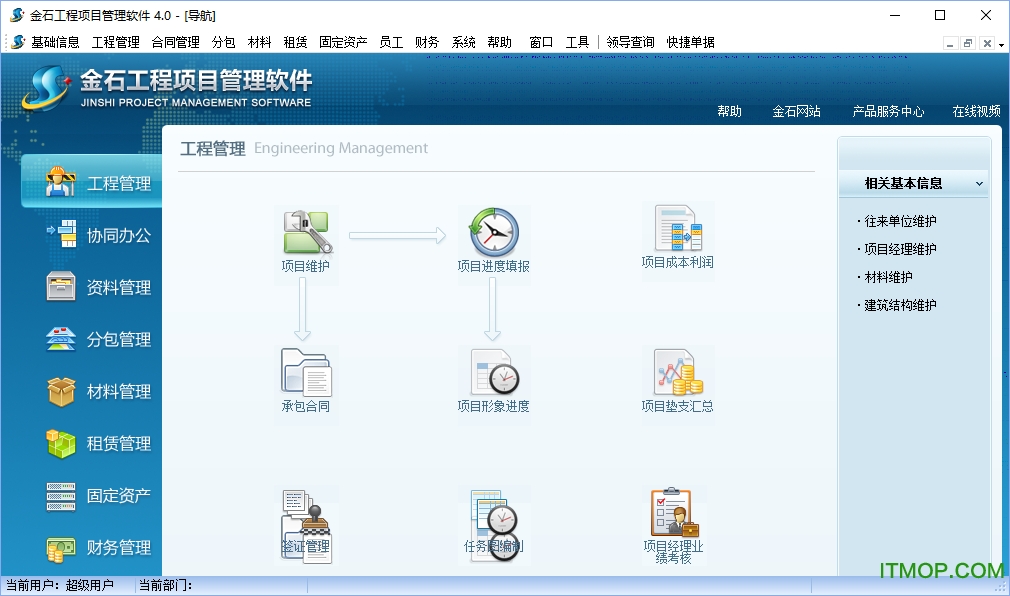Open the 项目垫支汇总 coins icon
Viewport: 1010px width, 596px height.
(677, 372)
